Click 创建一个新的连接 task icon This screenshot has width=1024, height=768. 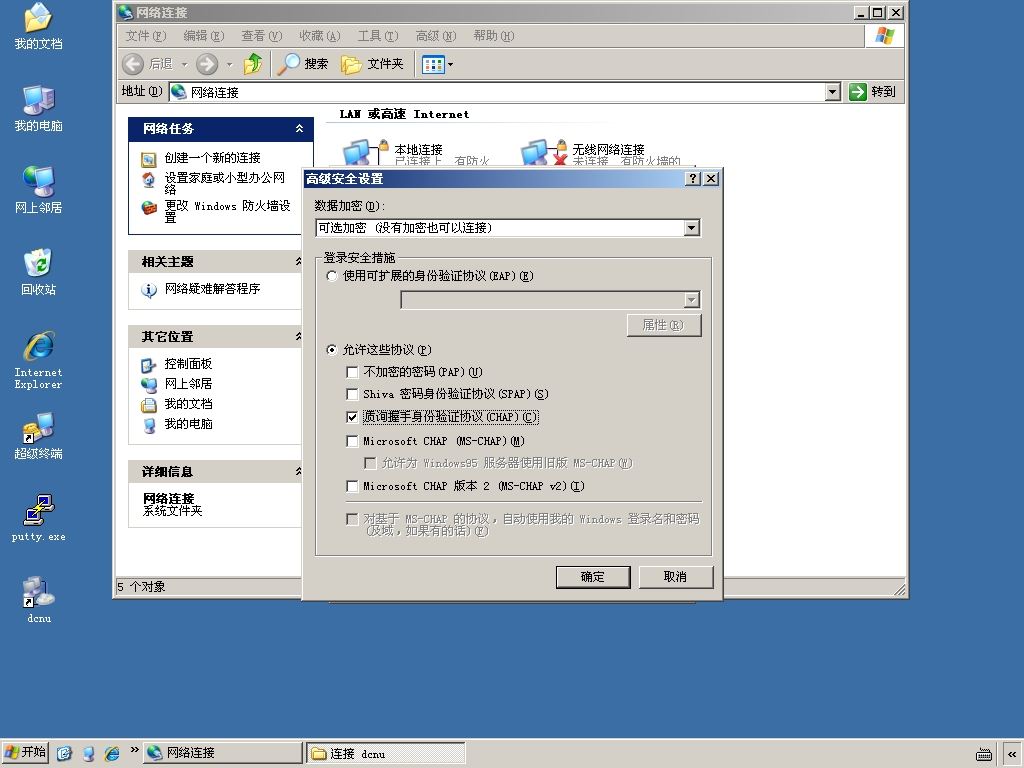148,159
